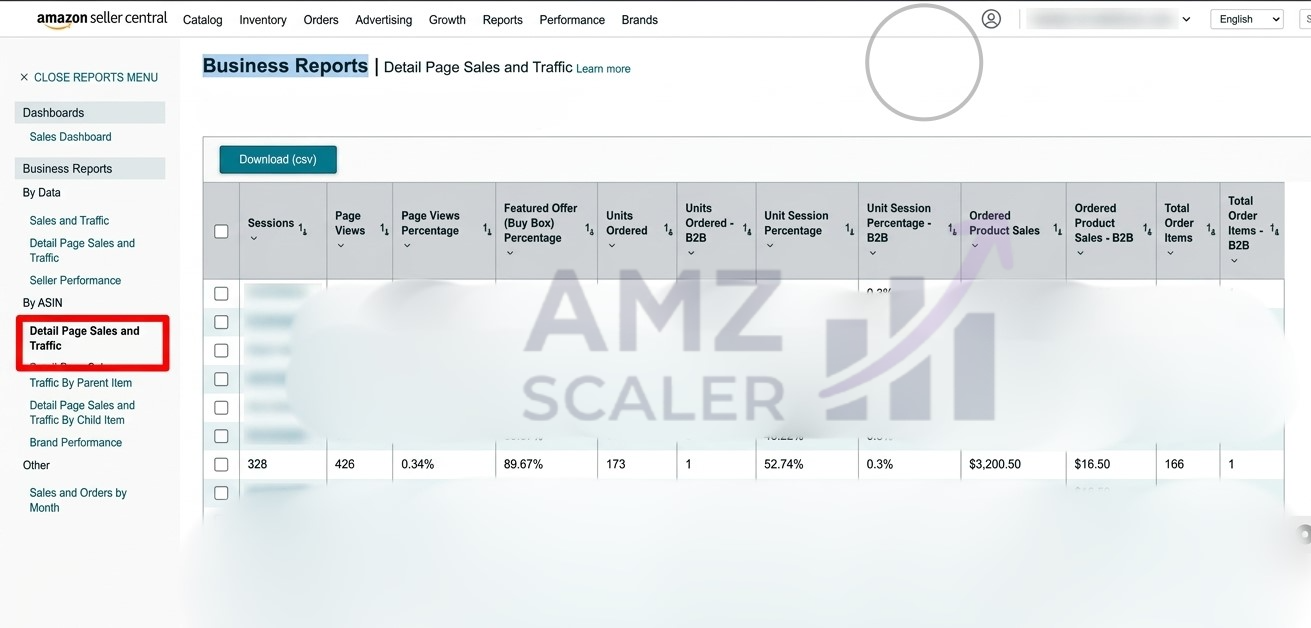The width and height of the screenshot is (1311, 628).
Task: Click the Amazon Seller Central logo
Action: coord(102,20)
